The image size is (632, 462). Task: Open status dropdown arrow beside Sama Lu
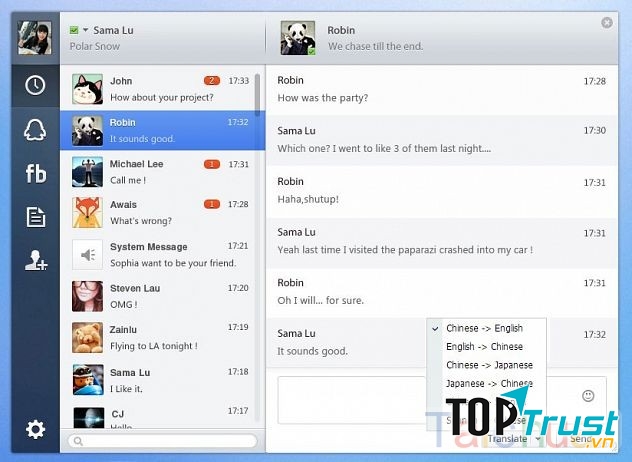[x=85, y=30]
